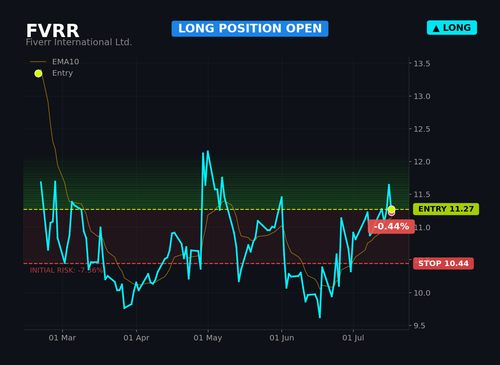Click the ENTRY 11.27 price label
The width and height of the screenshot is (500, 365).
[446, 209]
